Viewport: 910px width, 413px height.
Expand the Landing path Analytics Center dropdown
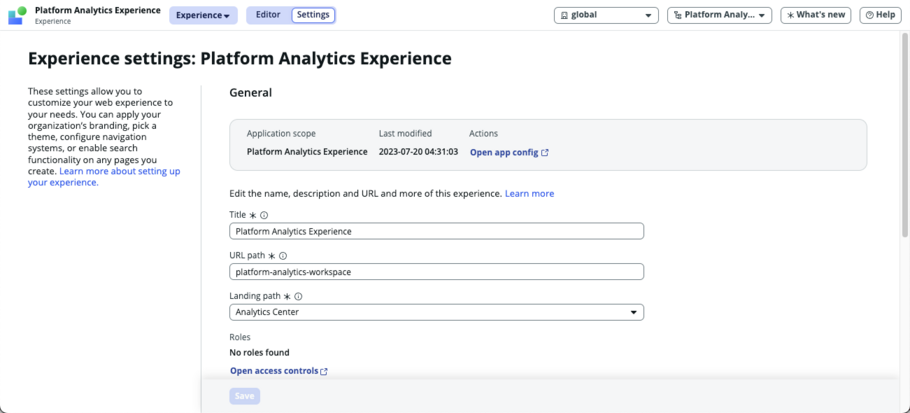[x=436, y=312]
